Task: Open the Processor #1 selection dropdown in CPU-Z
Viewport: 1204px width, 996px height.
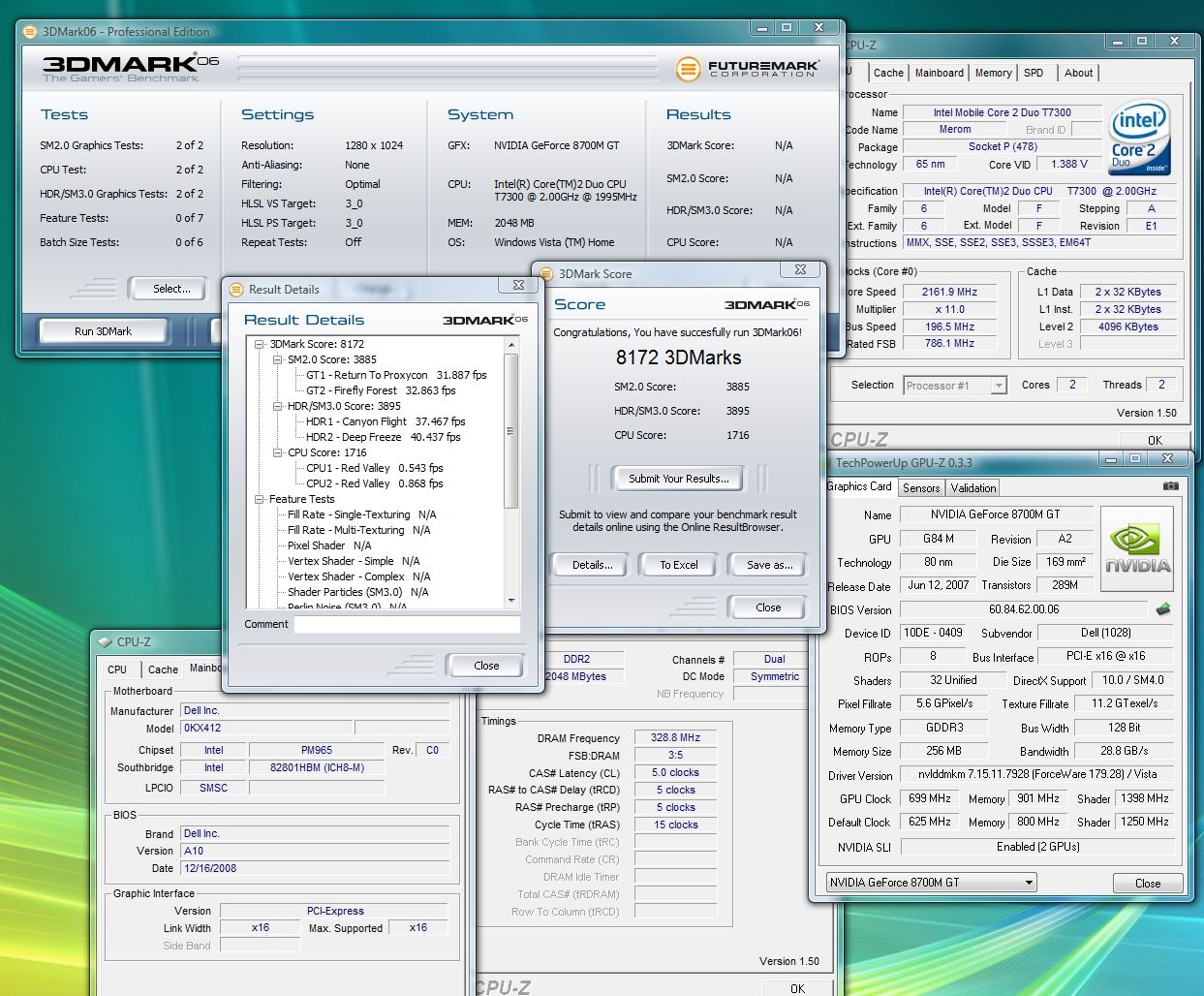Action: coord(999,386)
